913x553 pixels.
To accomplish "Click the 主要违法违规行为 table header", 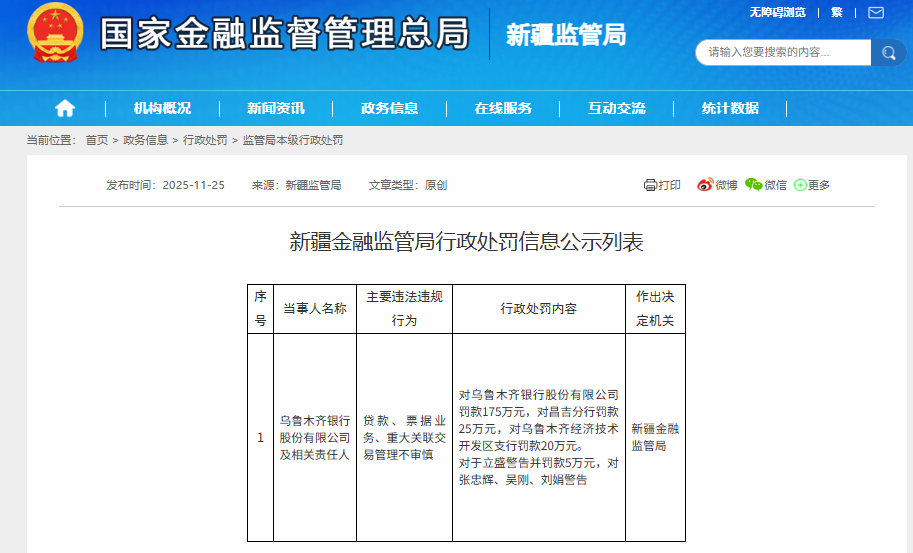I will pyautogui.click(x=404, y=309).
